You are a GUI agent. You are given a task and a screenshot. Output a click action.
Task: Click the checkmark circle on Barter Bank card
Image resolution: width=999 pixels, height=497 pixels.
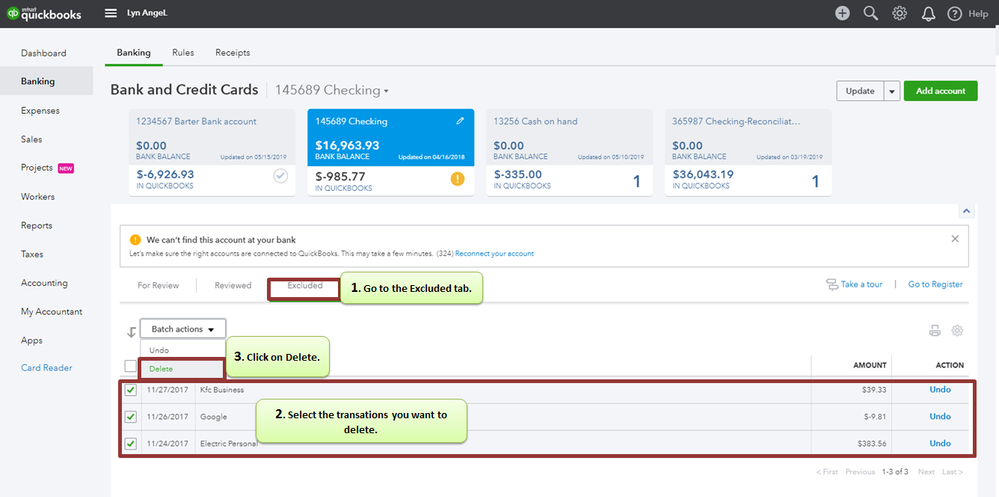280,176
